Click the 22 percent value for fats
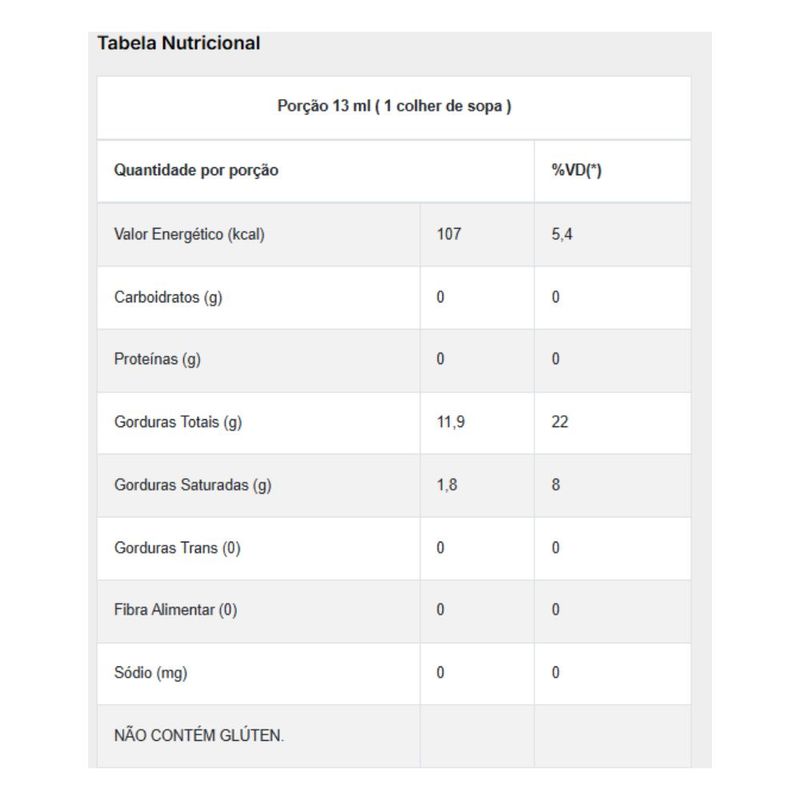 (x=560, y=422)
